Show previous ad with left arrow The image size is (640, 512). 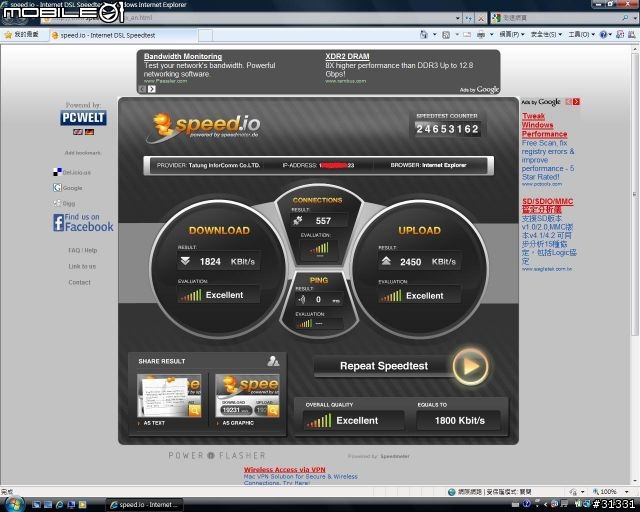[142, 89]
